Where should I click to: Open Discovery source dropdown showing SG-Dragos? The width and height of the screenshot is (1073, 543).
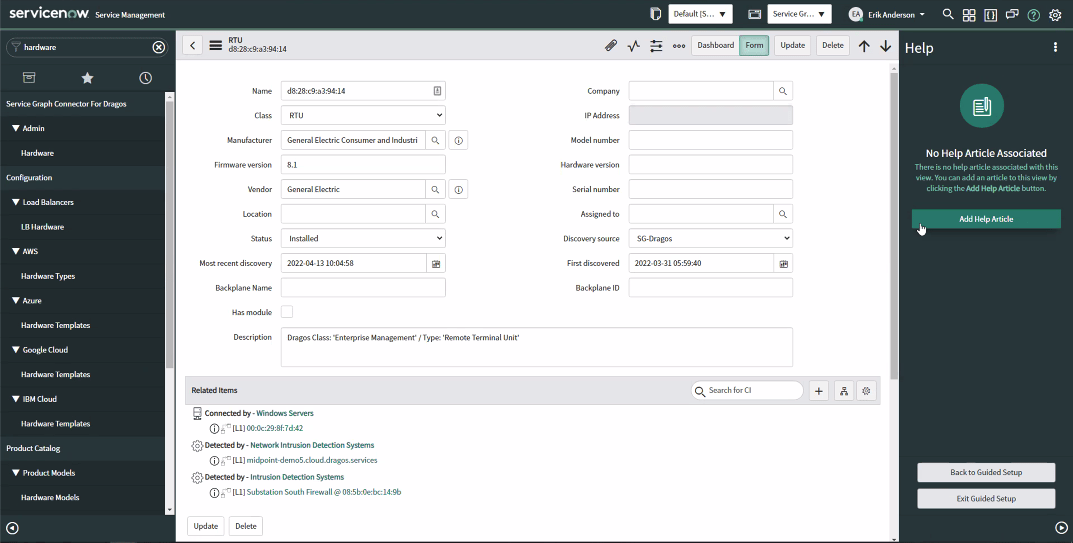tap(710, 239)
